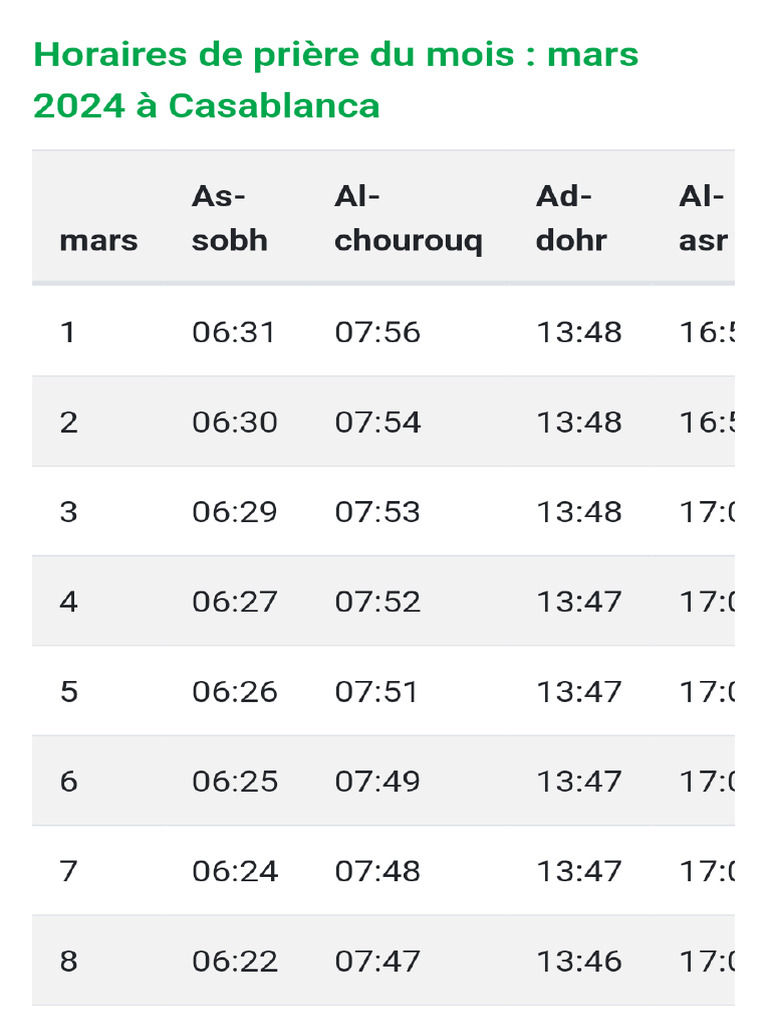Click Al-chourouq time 07:53
768x1024 pixels.
(377, 512)
